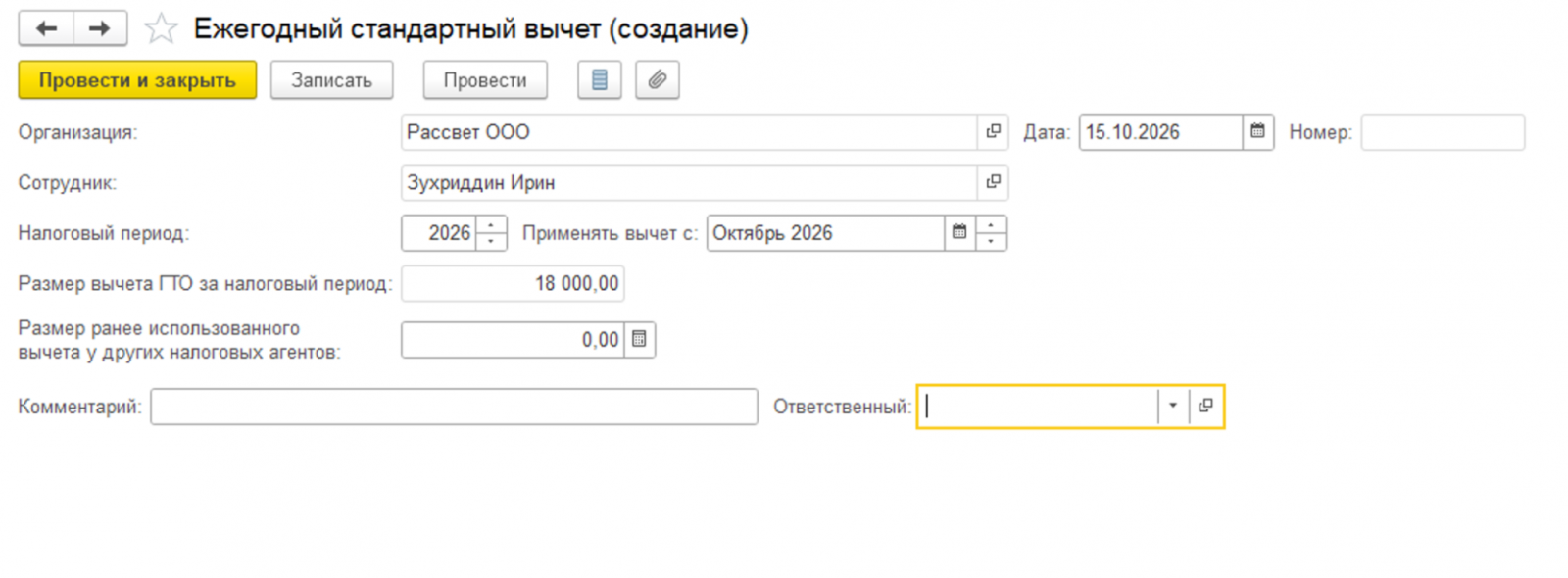Open the Организация record with its open icon

click(993, 132)
